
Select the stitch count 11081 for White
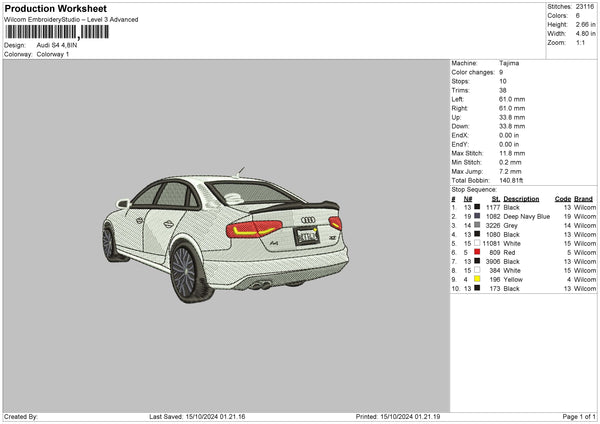click(491, 244)
